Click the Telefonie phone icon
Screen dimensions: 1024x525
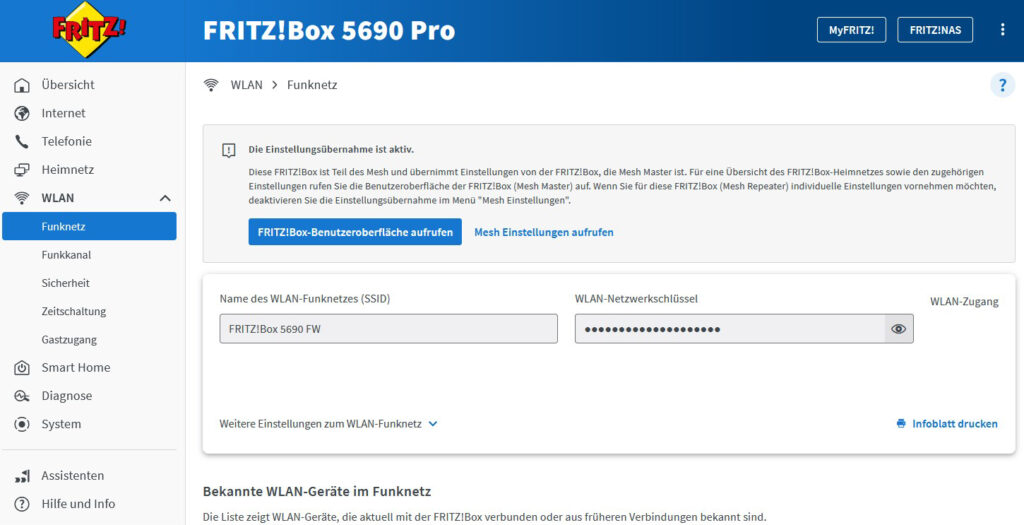[22, 141]
